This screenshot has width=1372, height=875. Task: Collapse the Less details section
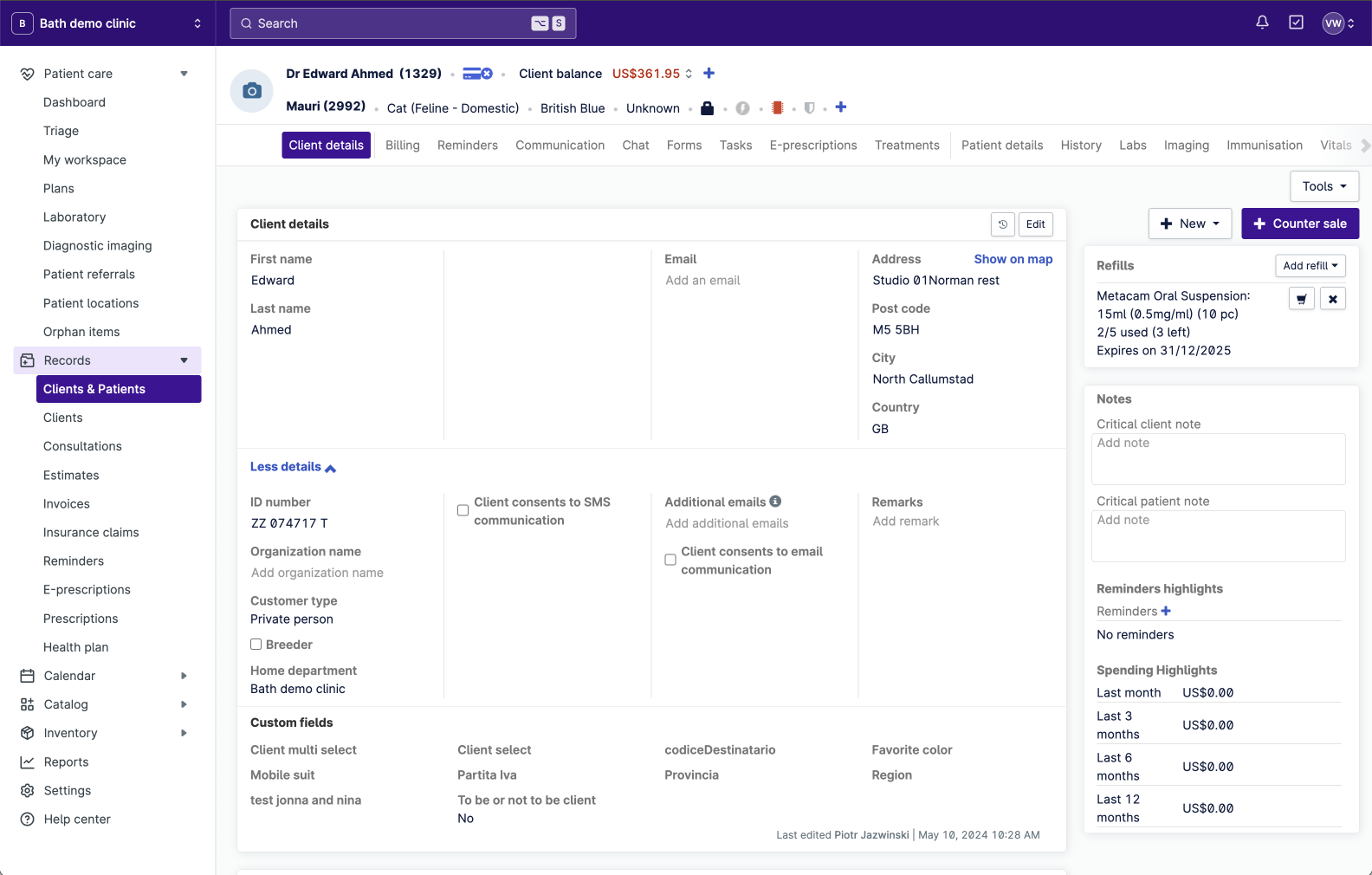(293, 467)
